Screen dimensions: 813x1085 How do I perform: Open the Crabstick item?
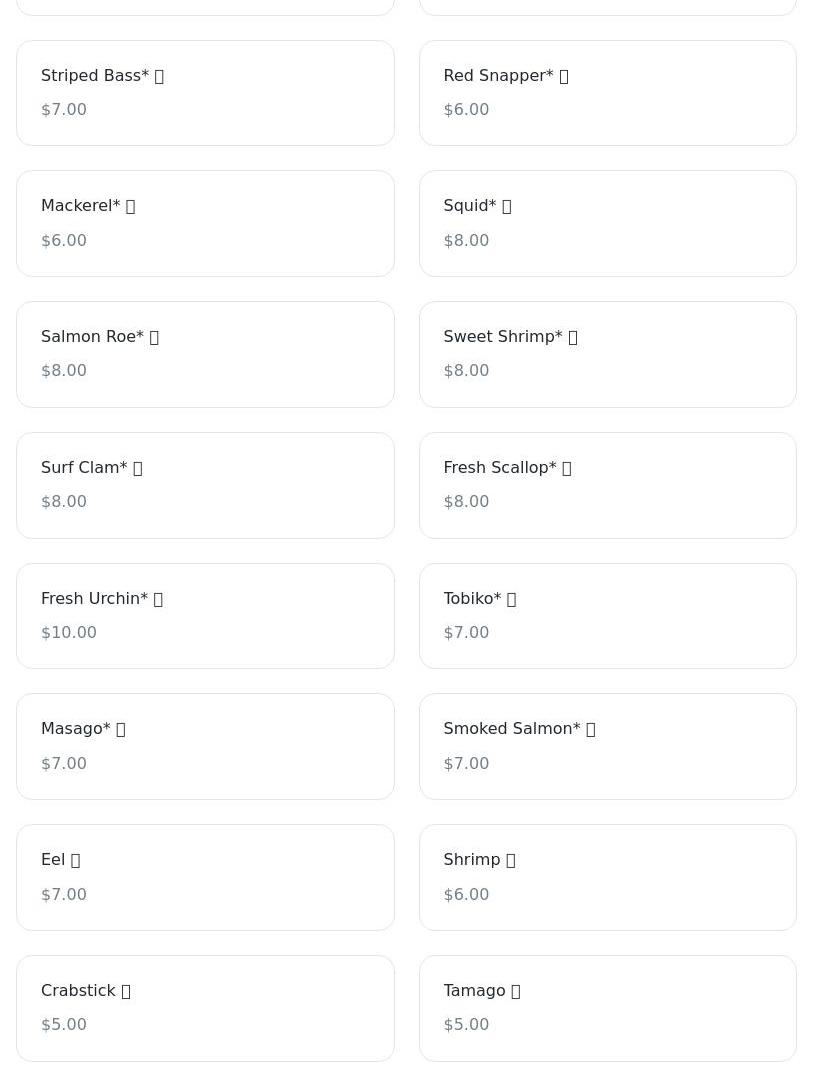click(205, 1008)
